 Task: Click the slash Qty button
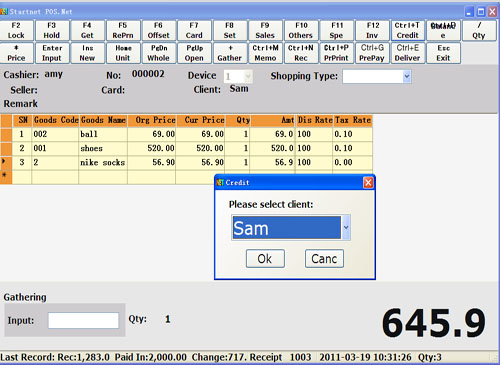[x=479, y=30]
